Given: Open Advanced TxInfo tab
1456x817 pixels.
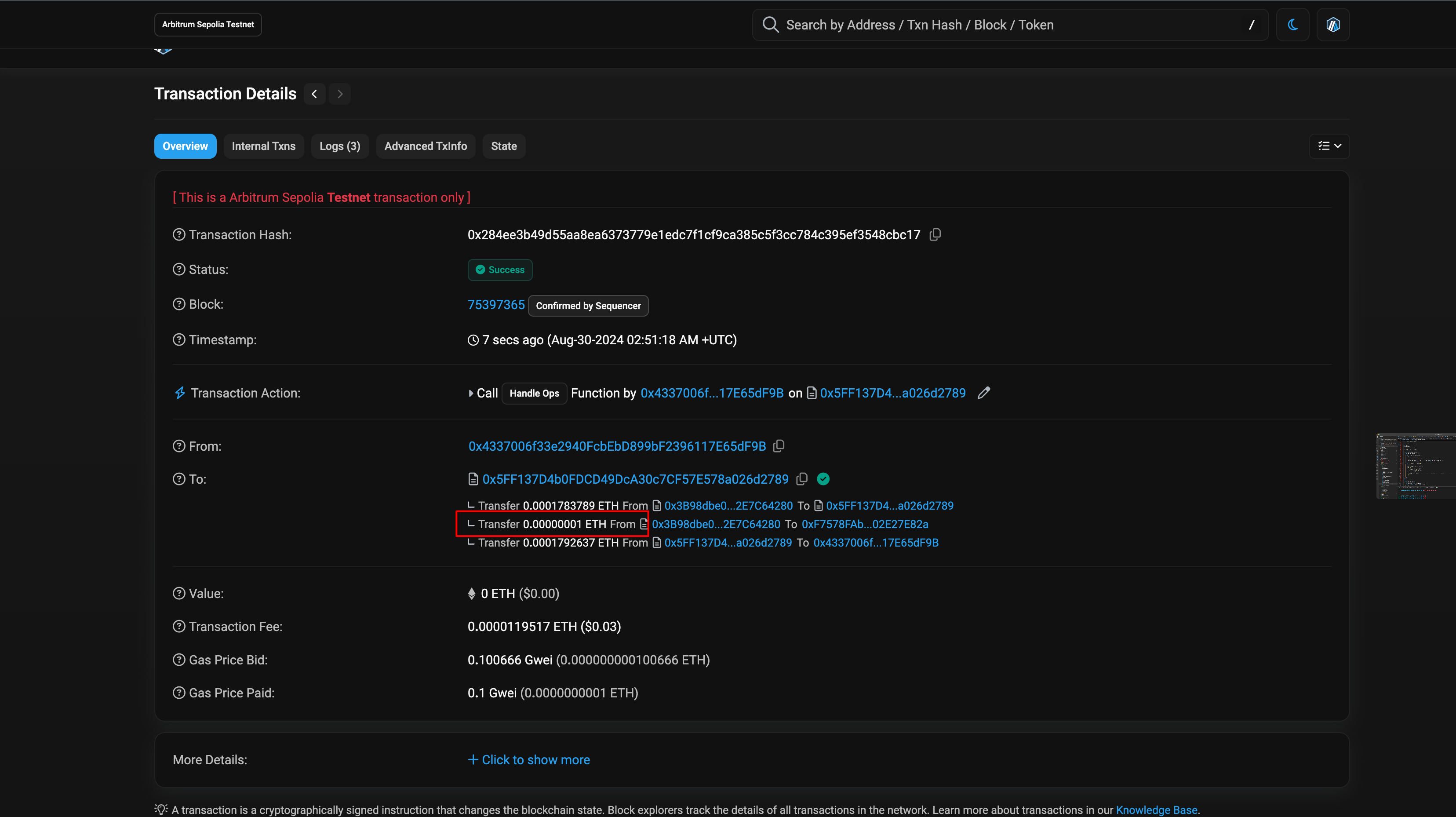Looking at the screenshot, I should (x=426, y=146).
